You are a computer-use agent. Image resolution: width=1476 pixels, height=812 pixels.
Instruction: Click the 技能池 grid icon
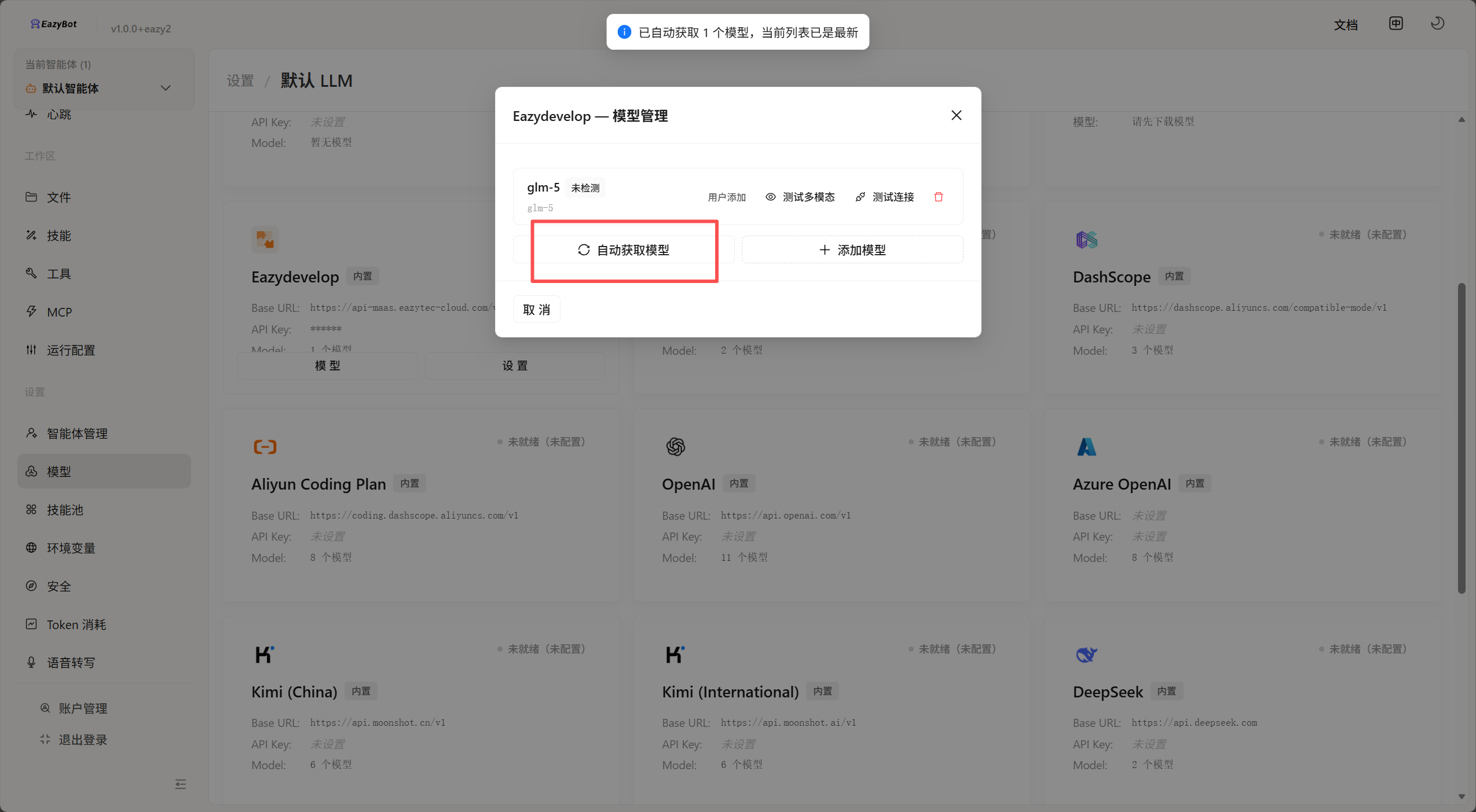tap(31, 509)
